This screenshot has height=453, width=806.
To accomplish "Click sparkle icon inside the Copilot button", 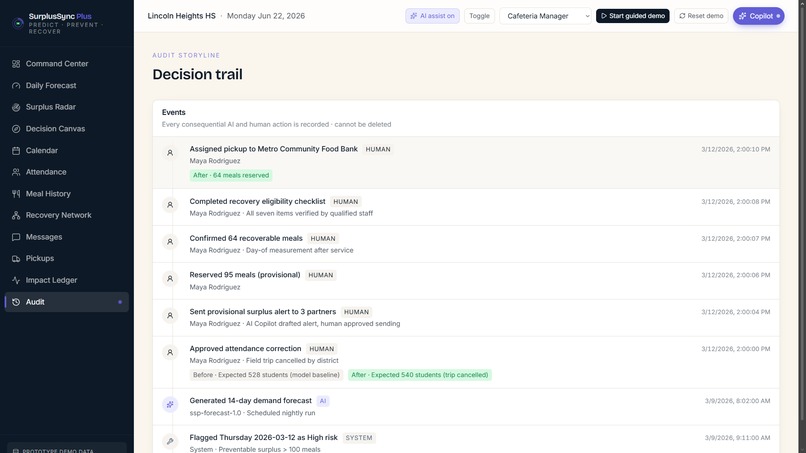I will [x=742, y=16].
